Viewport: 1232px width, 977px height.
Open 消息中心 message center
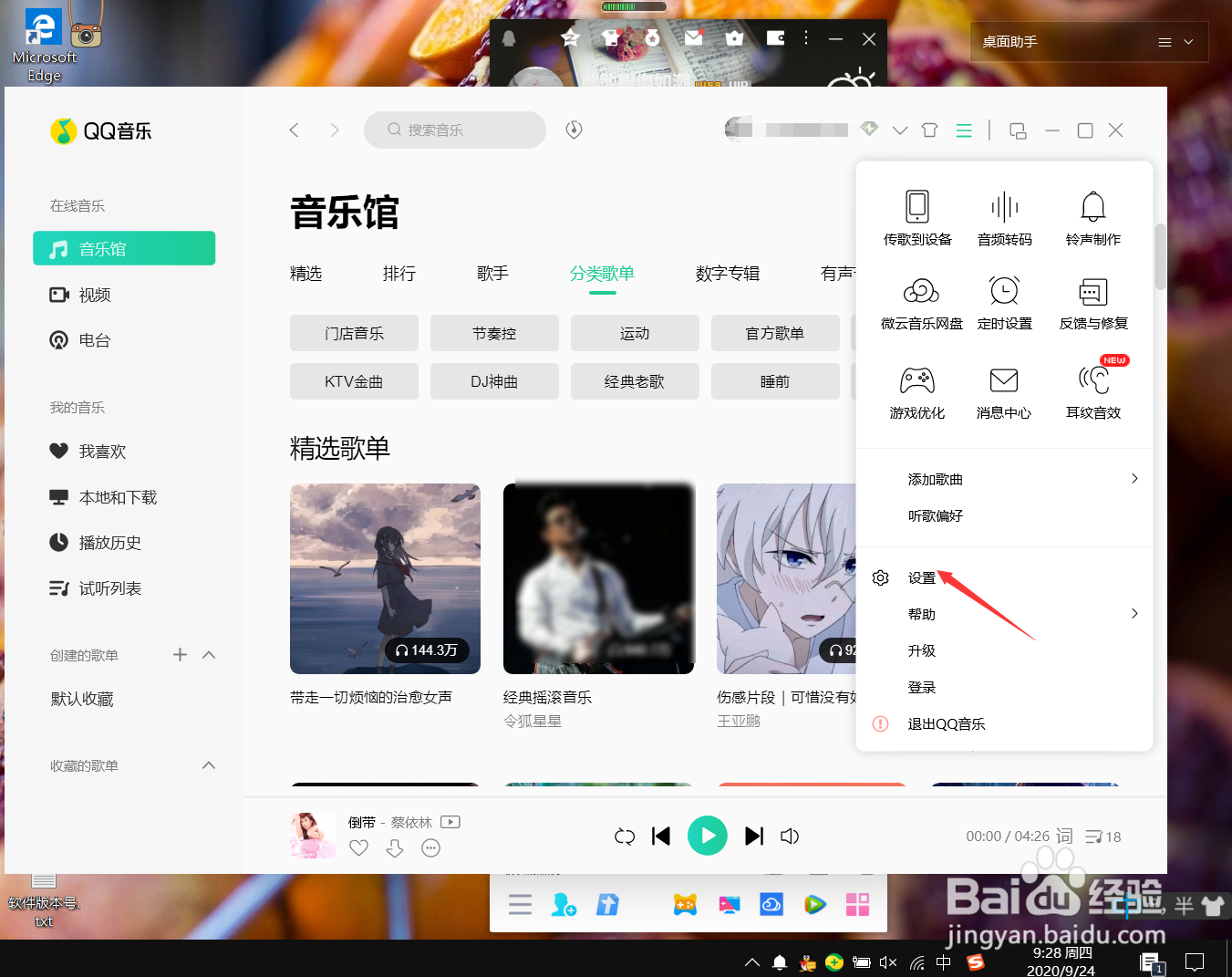[x=1004, y=392]
